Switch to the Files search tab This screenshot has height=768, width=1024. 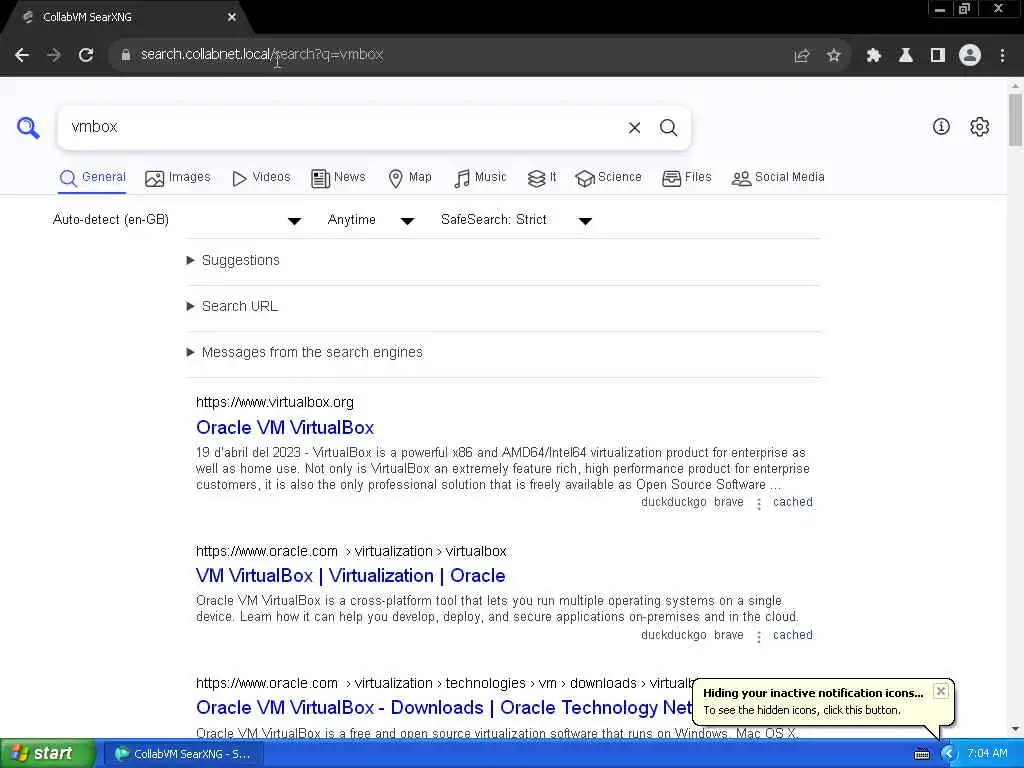(686, 178)
